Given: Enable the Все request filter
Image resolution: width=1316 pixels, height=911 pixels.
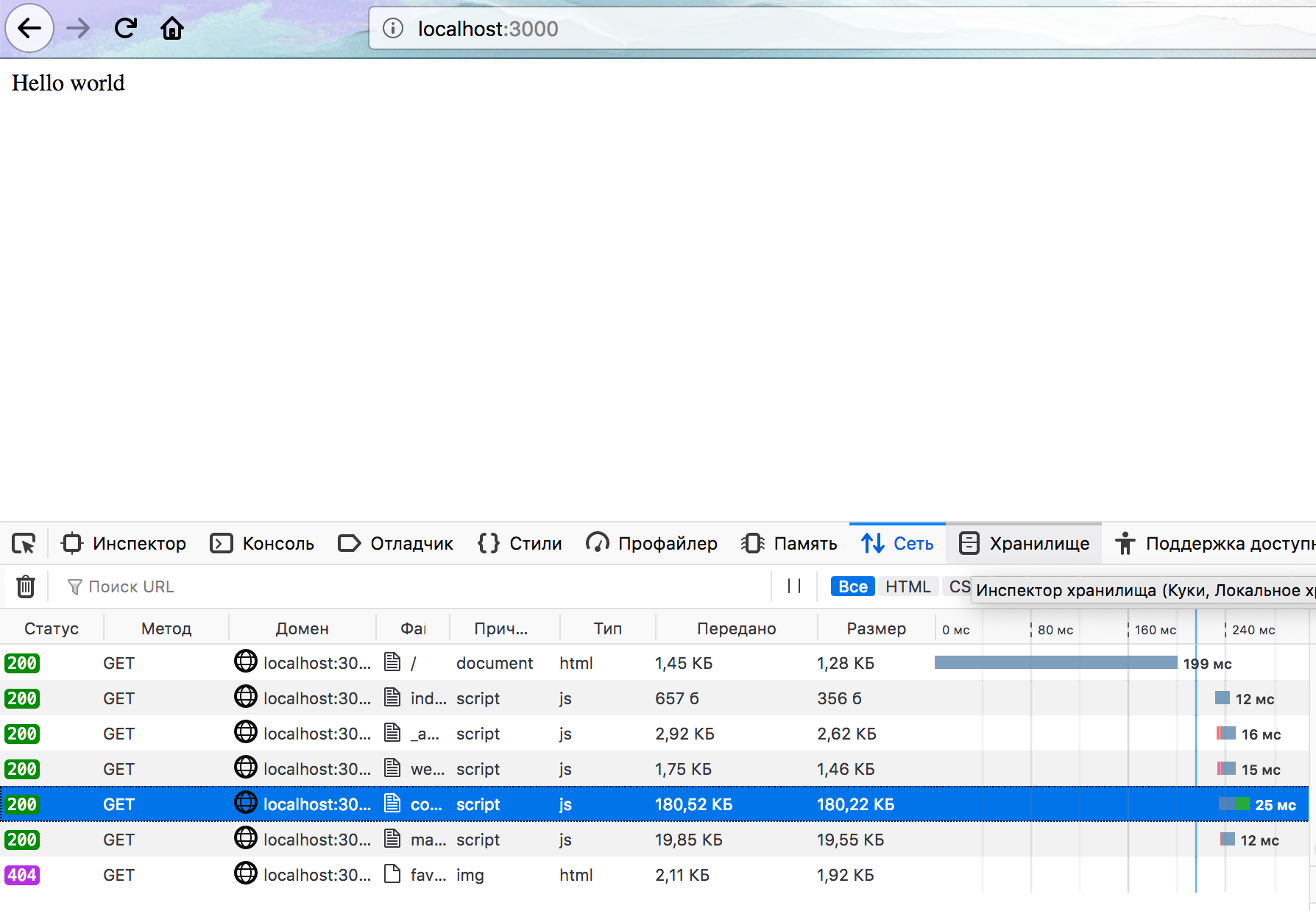Looking at the screenshot, I should [852, 586].
